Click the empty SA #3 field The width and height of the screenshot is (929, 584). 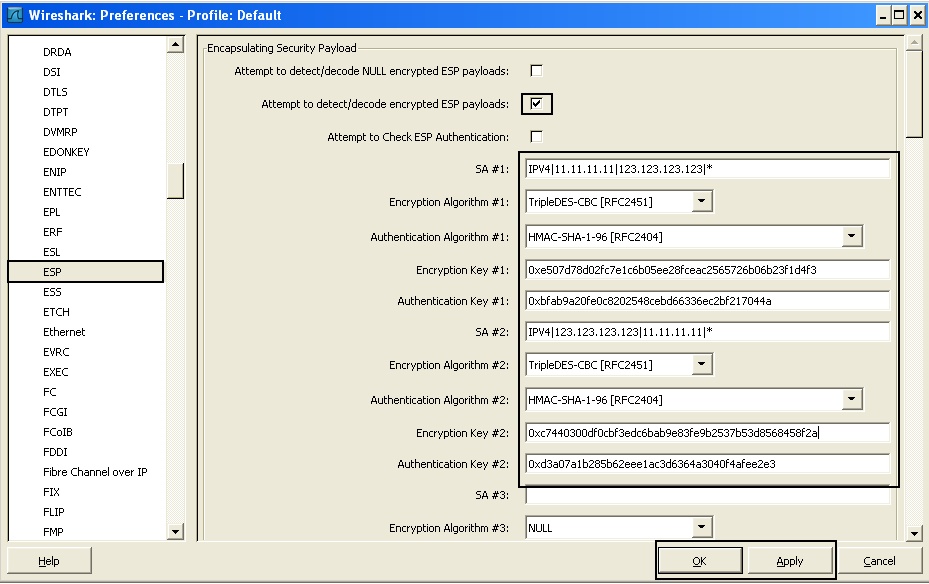(707, 495)
